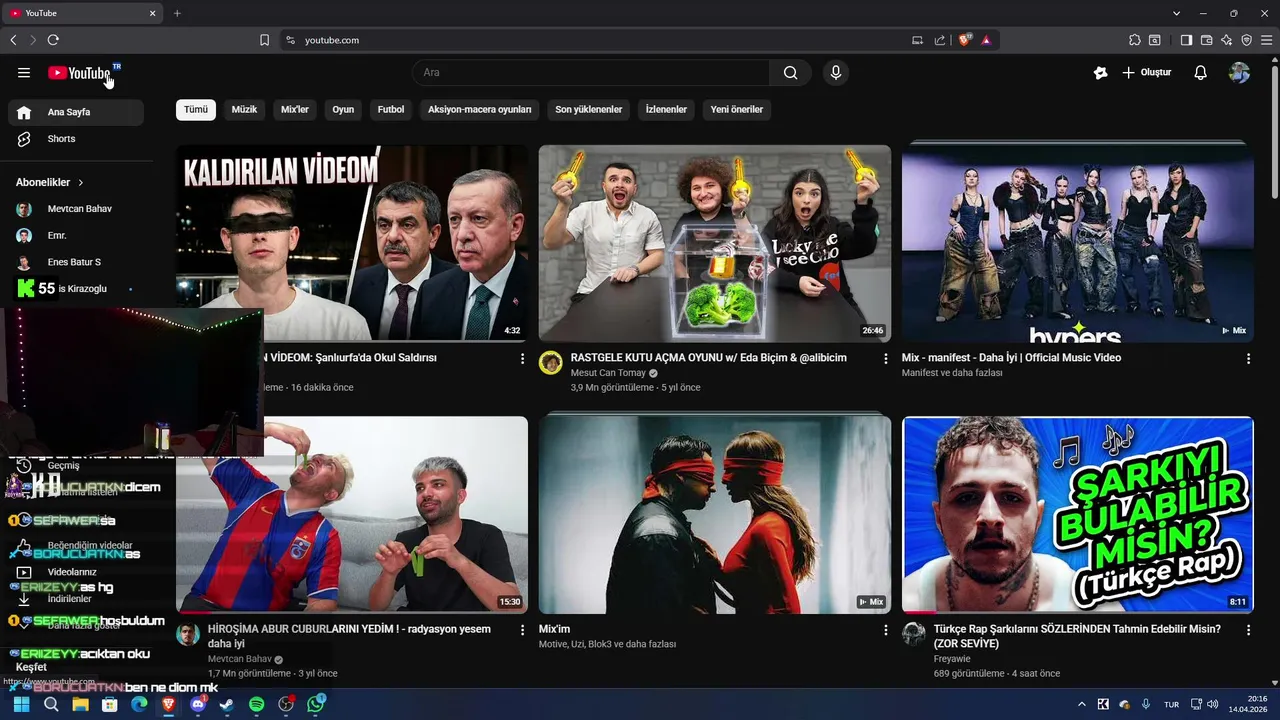Reload the page with refresh icon

click(53, 40)
